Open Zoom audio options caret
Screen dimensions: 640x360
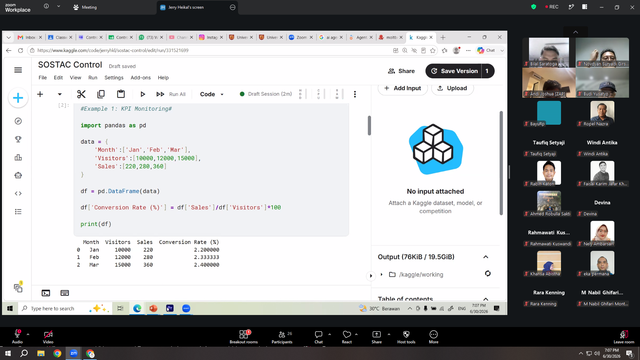coord(28,334)
